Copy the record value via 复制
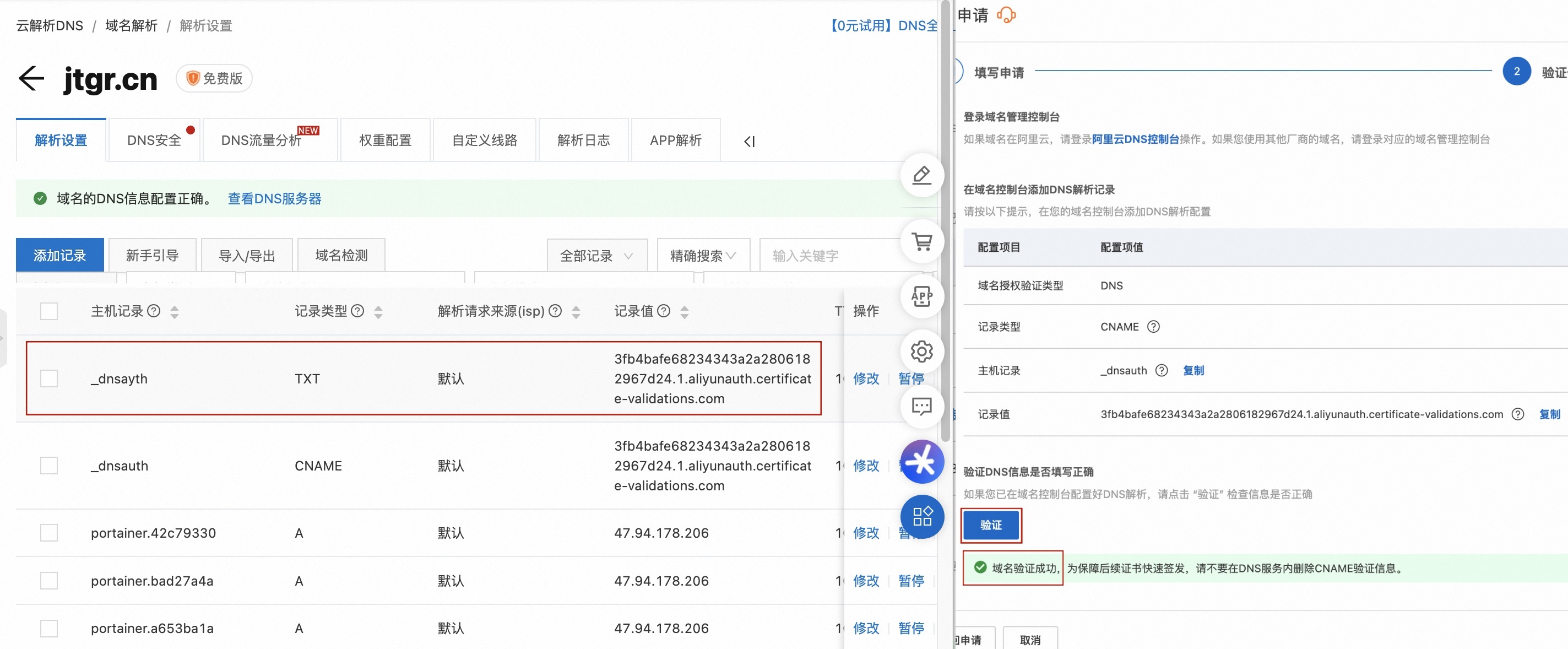 [x=1549, y=414]
